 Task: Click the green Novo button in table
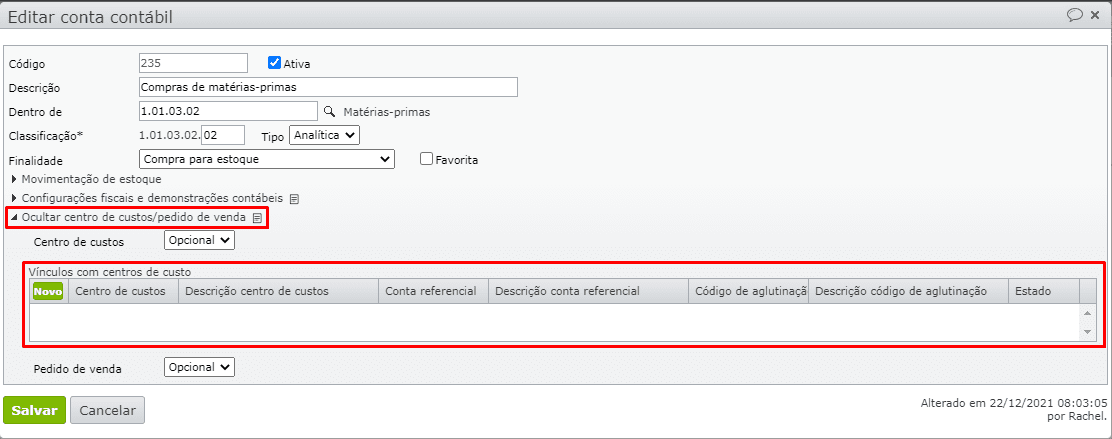(x=48, y=291)
